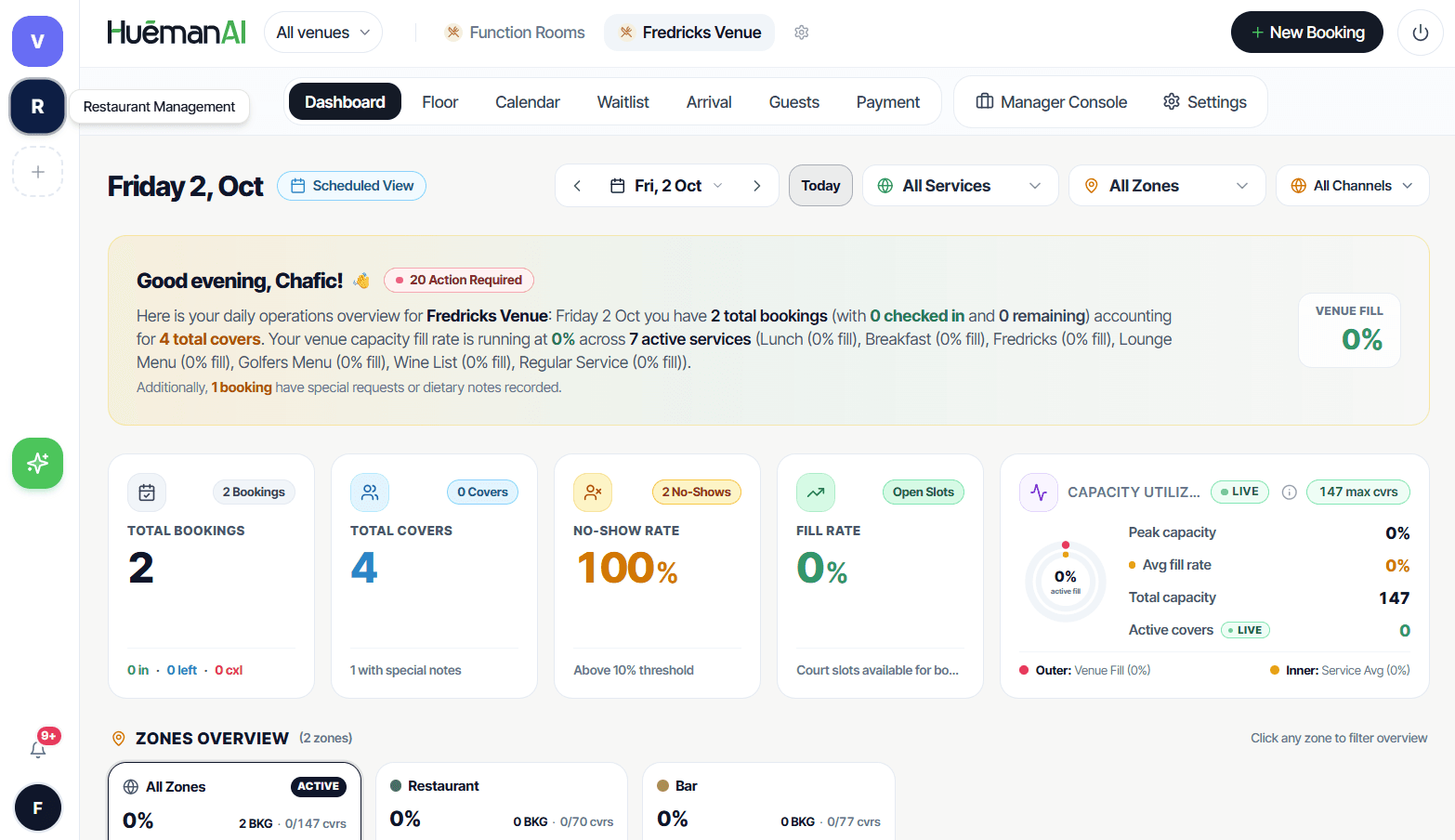Open the green AI sparkle assistant button
This screenshot has height=840, width=1455.
[37, 463]
